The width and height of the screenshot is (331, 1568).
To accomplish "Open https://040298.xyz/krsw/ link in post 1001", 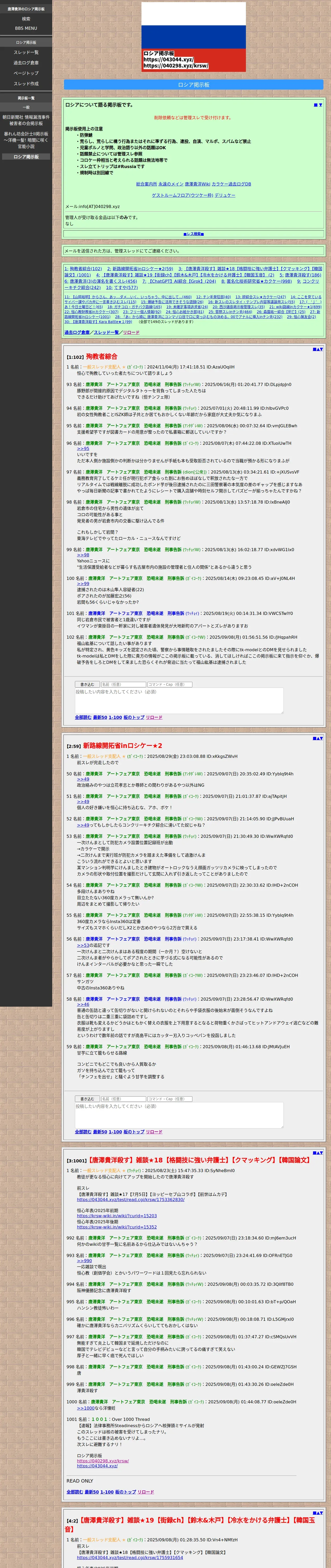I will [103, 1461].
